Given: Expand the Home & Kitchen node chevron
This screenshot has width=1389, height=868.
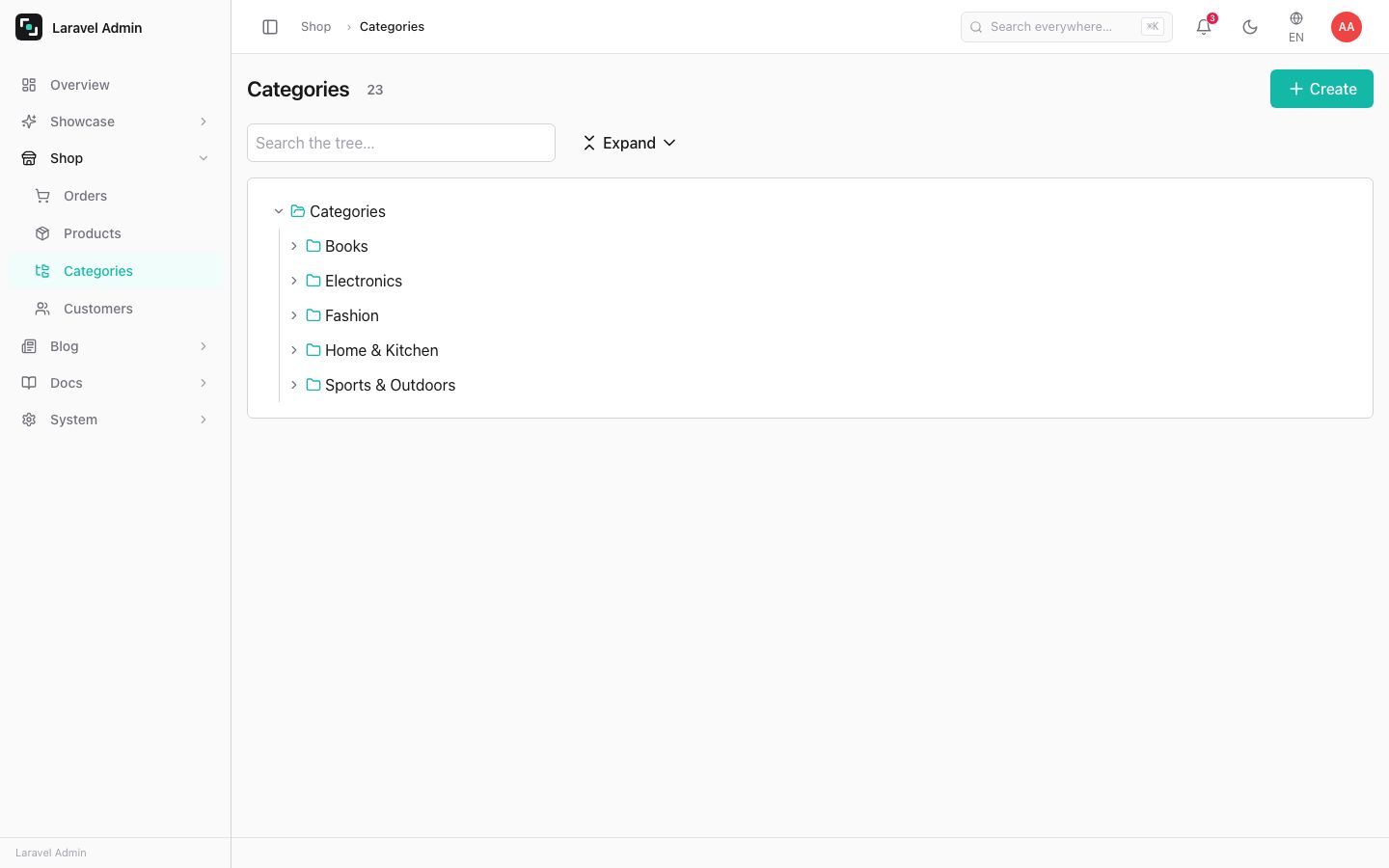Looking at the screenshot, I should coord(294,350).
